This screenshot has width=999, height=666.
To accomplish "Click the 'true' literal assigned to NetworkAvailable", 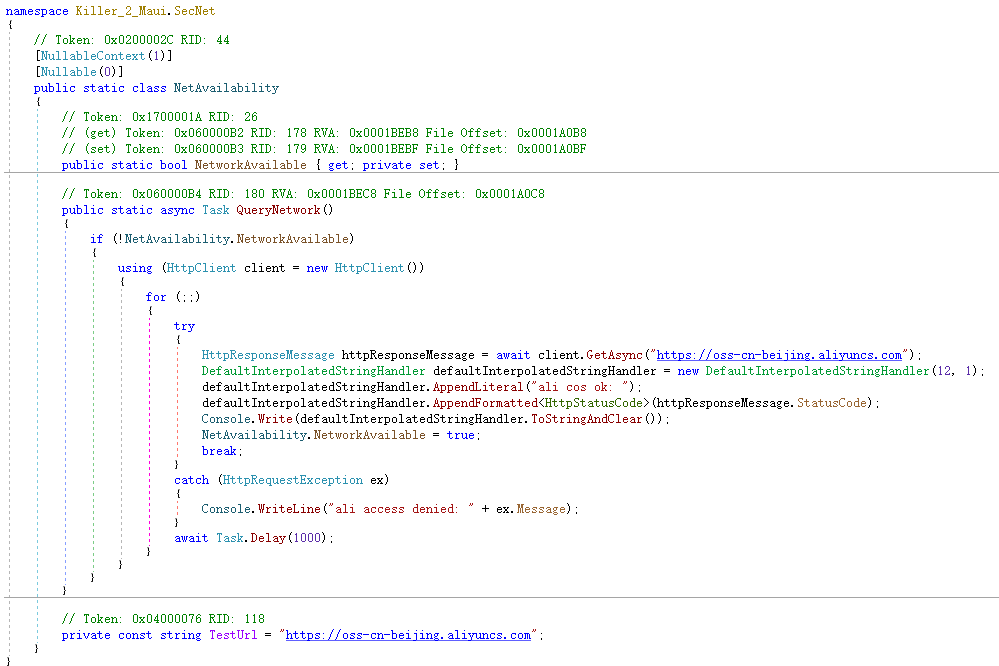I will [461, 435].
